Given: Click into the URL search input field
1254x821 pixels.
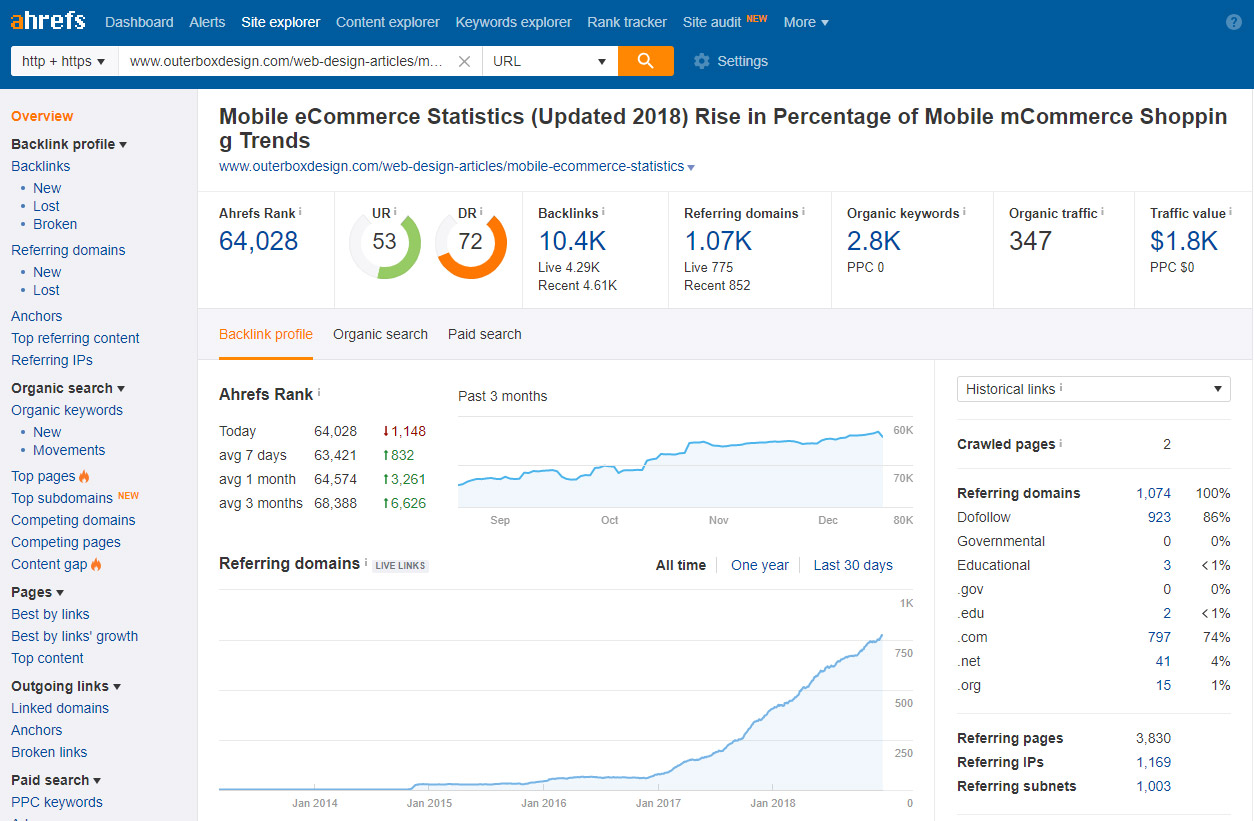Looking at the screenshot, I should click(x=287, y=61).
